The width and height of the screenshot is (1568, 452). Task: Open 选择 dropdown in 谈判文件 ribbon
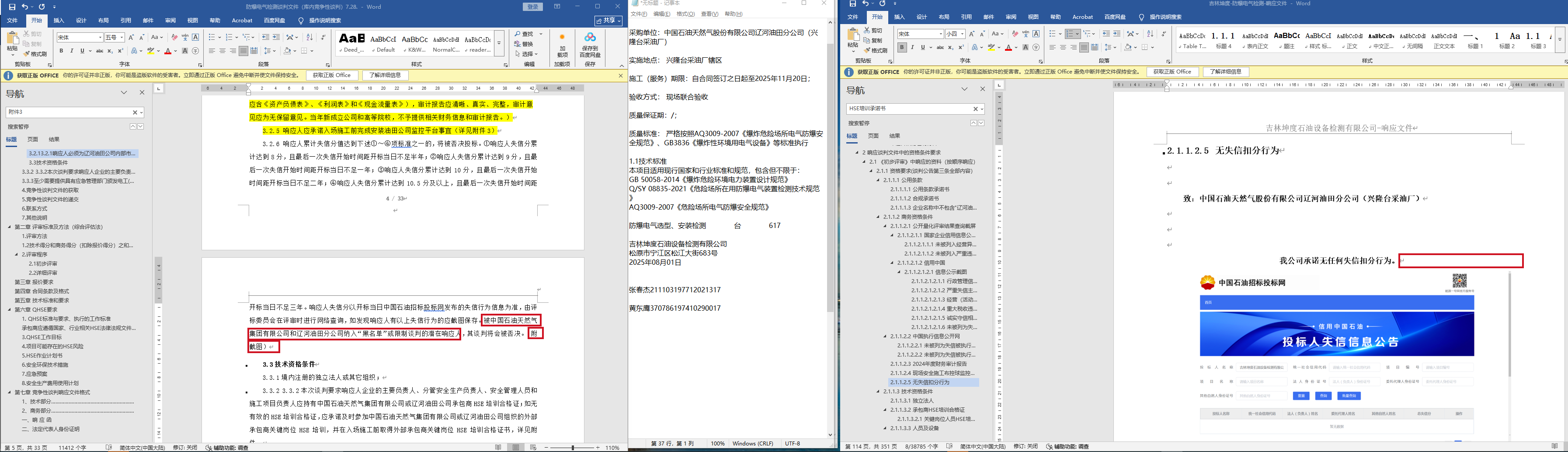pyautogui.click(x=526, y=54)
